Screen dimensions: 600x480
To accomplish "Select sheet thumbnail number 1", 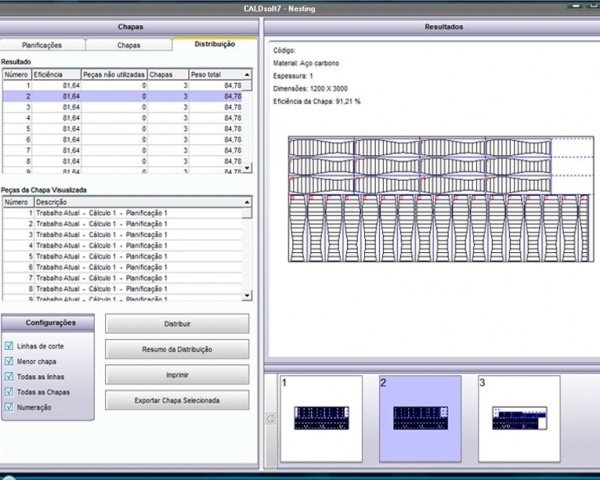I will [x=321, y=417].
